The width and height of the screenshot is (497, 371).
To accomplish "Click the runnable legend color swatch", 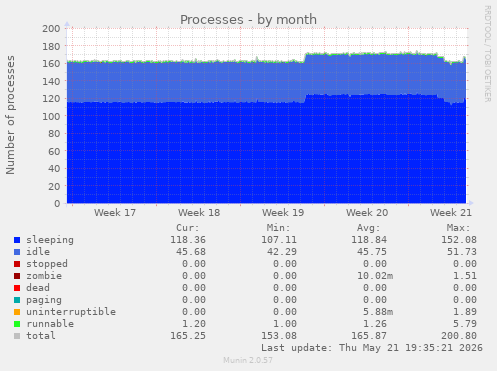I will pos(17,324).
